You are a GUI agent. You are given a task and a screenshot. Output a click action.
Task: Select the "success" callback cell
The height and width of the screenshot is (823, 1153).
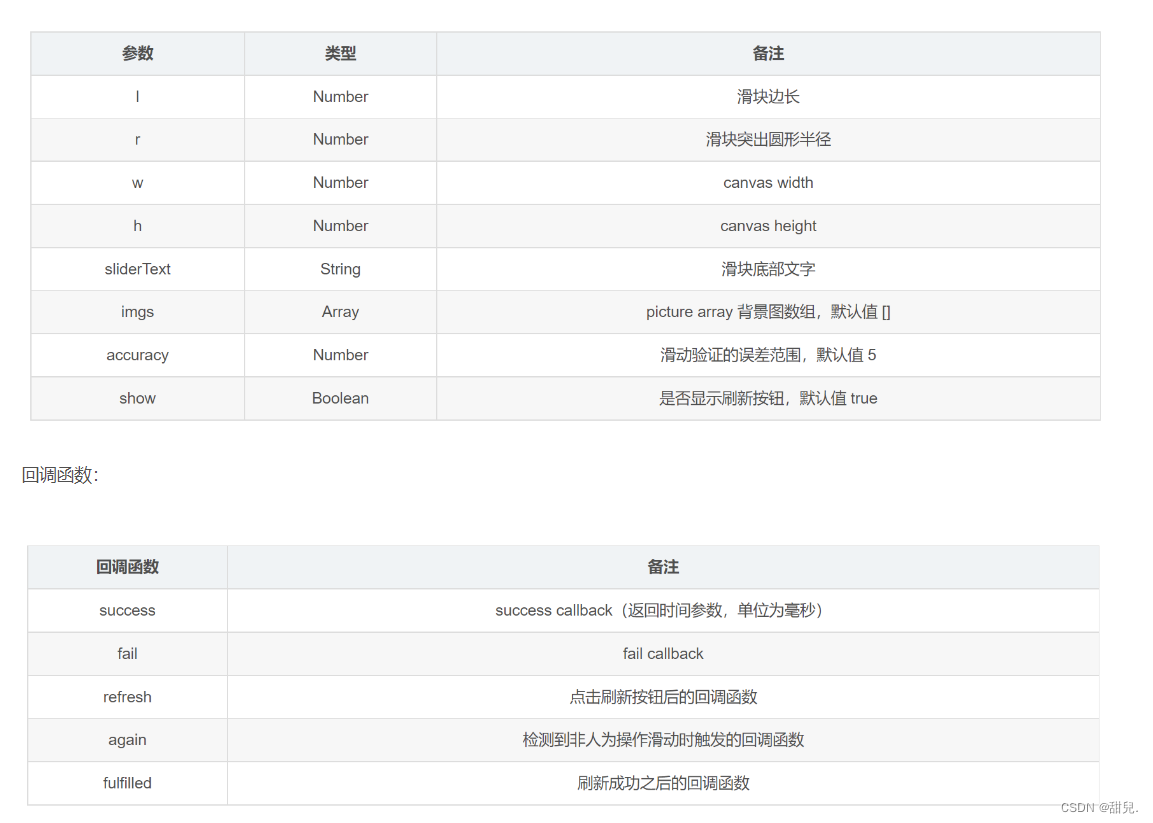(127, 610)
